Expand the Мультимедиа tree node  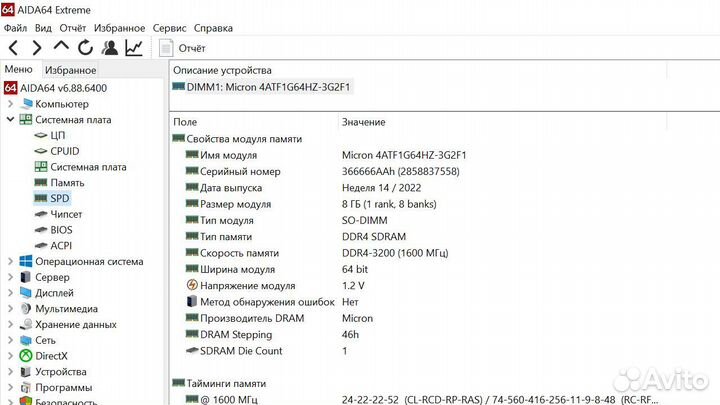(x=10, y=309)
